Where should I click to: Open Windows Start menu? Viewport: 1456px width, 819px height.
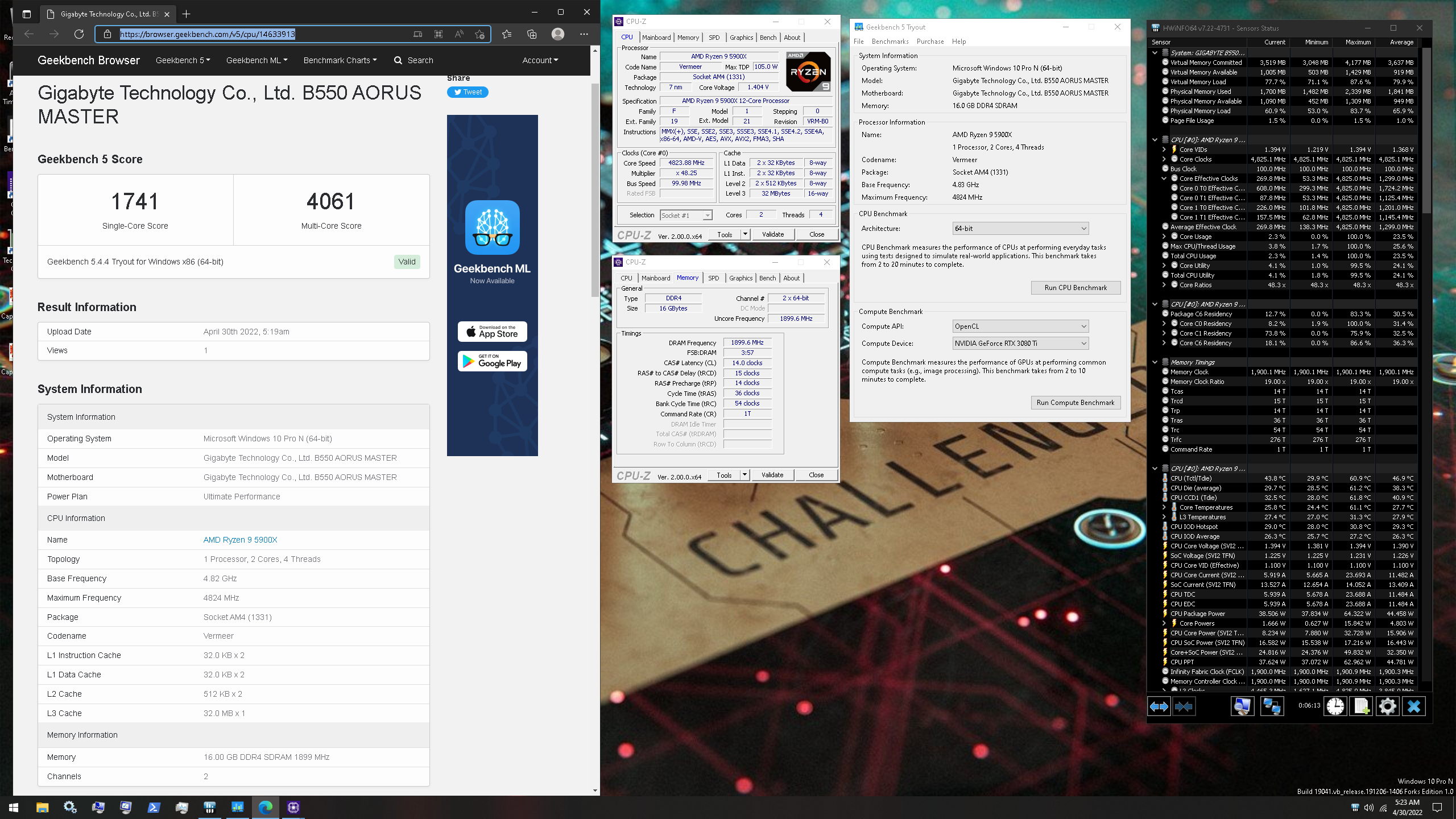pos(14,807)
